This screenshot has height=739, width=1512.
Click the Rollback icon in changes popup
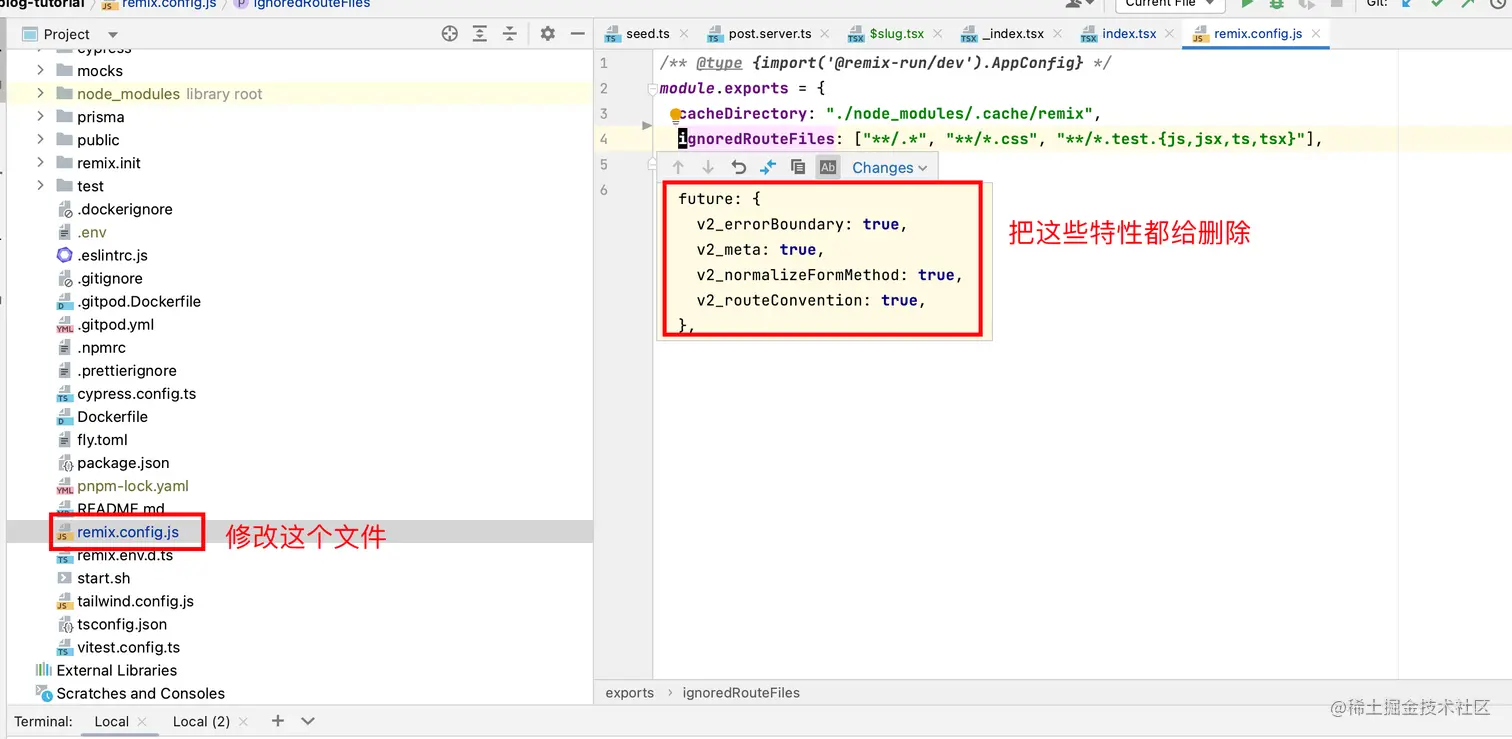coord(738,167)
